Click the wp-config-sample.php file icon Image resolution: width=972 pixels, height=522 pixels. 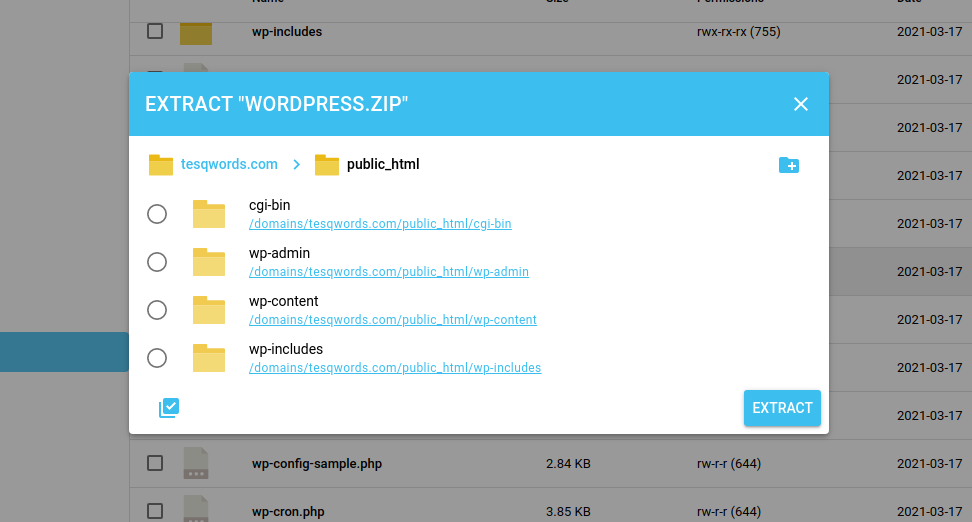pos(196,463)
